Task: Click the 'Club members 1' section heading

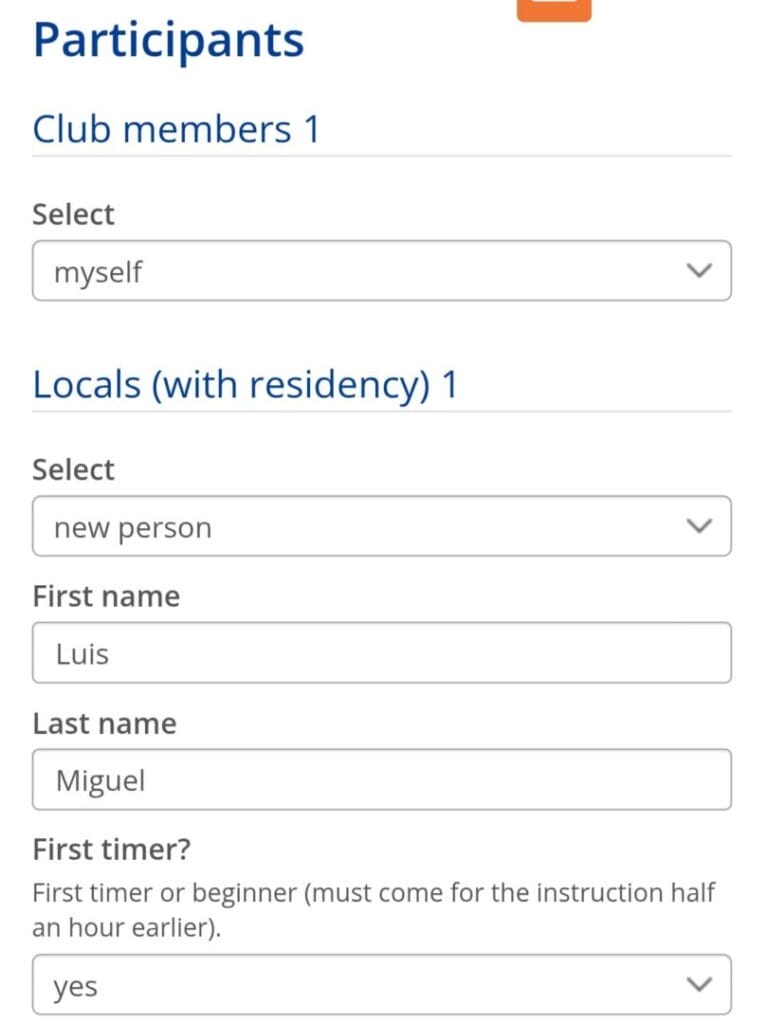Action: (176, 129)
